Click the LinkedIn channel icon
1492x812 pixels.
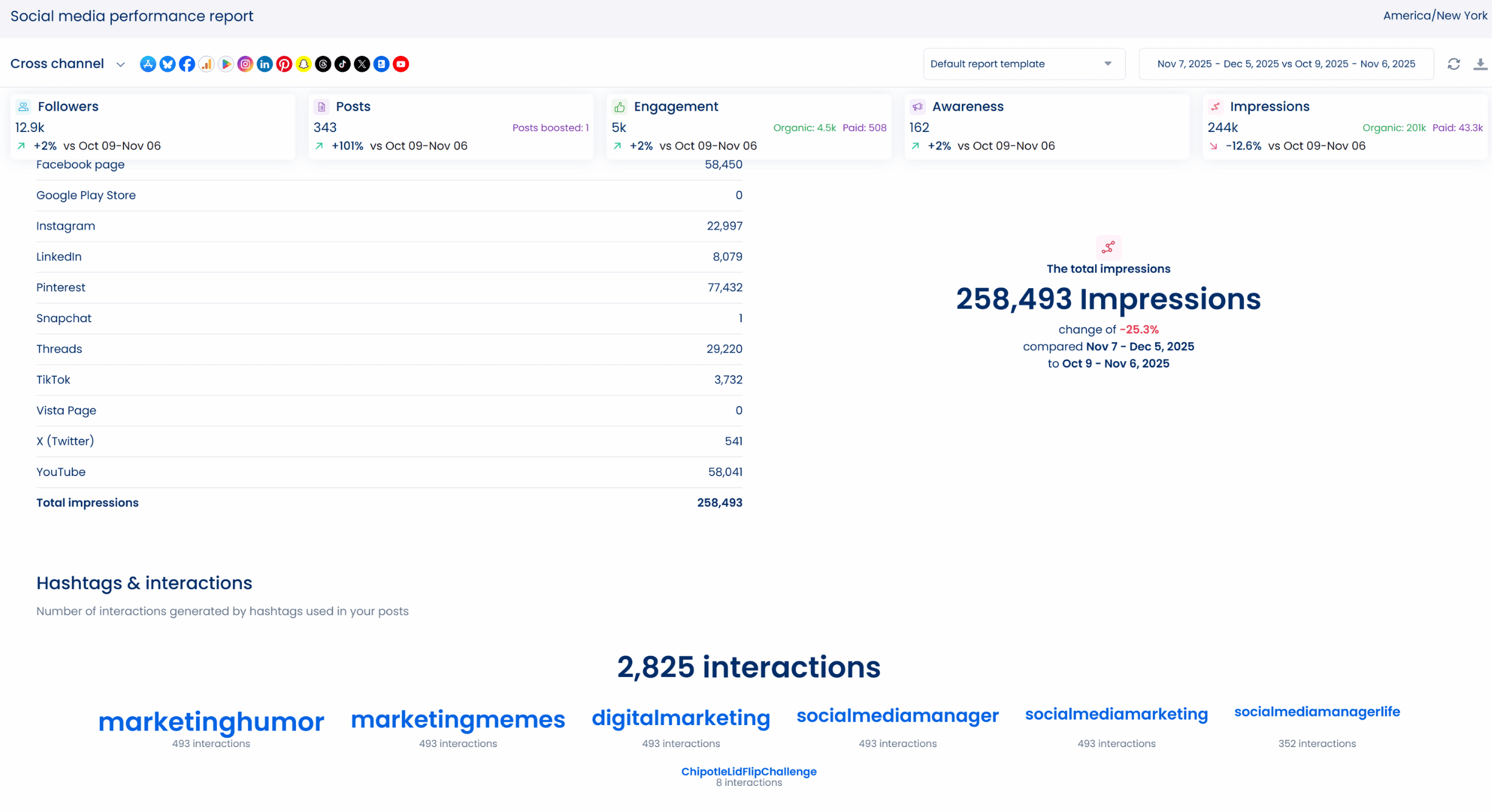pos(264,64)
